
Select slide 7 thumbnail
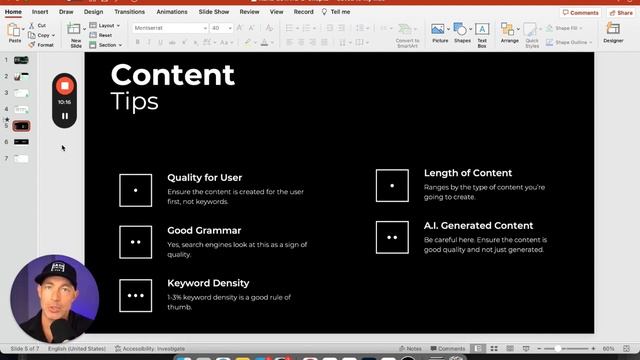click(x=21, y=158)
